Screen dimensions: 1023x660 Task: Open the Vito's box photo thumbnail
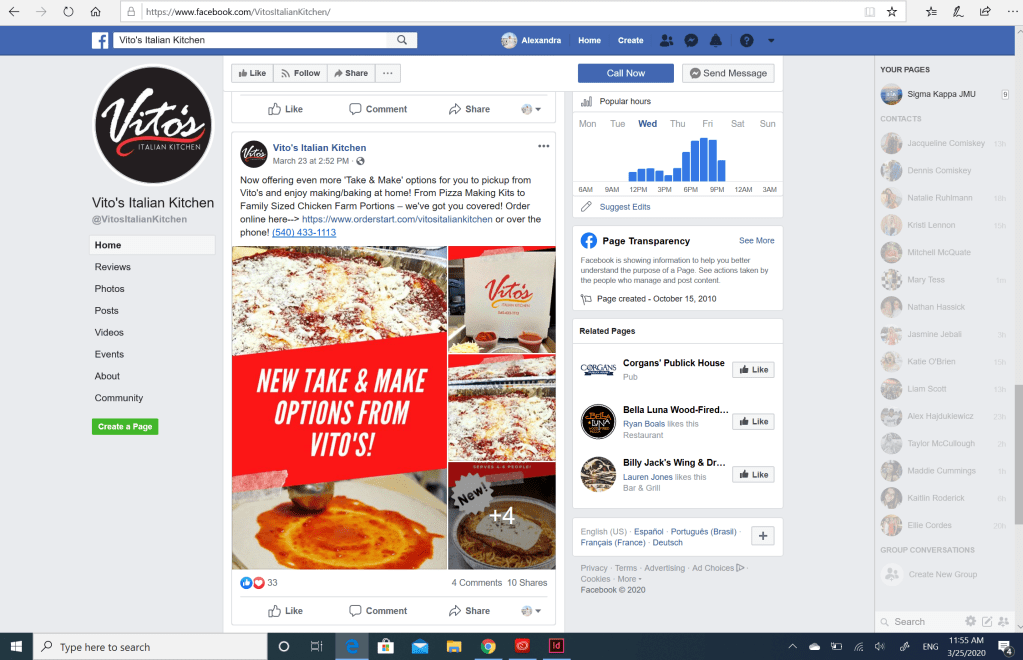pos(502,299)
